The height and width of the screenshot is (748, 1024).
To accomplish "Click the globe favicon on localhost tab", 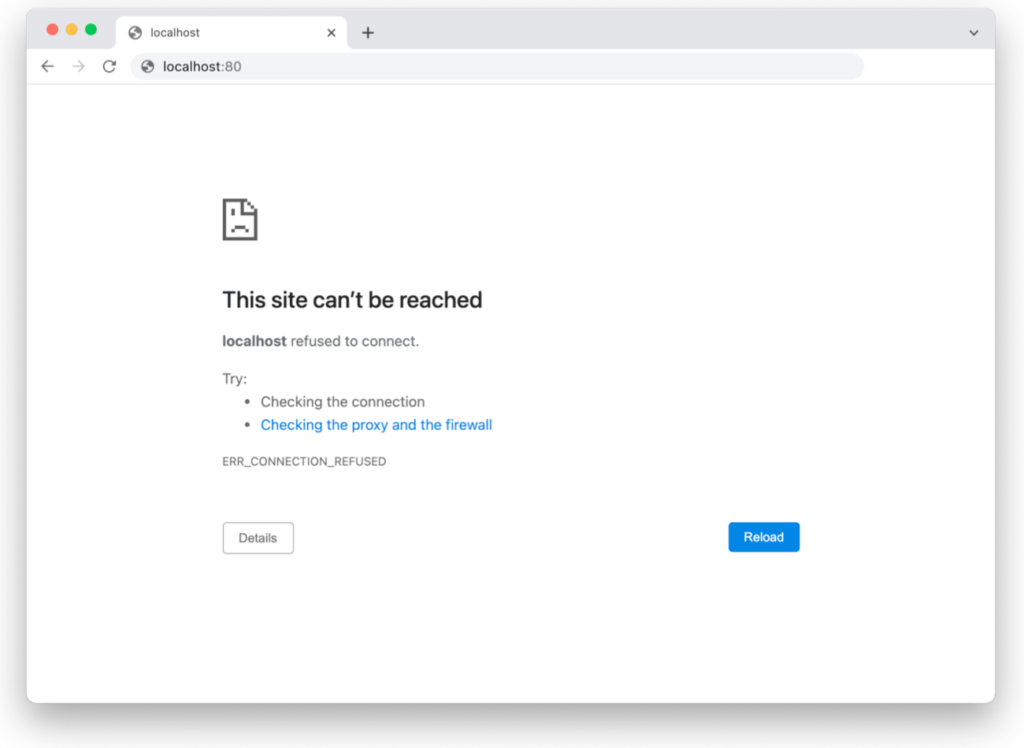I will point(135,33).
